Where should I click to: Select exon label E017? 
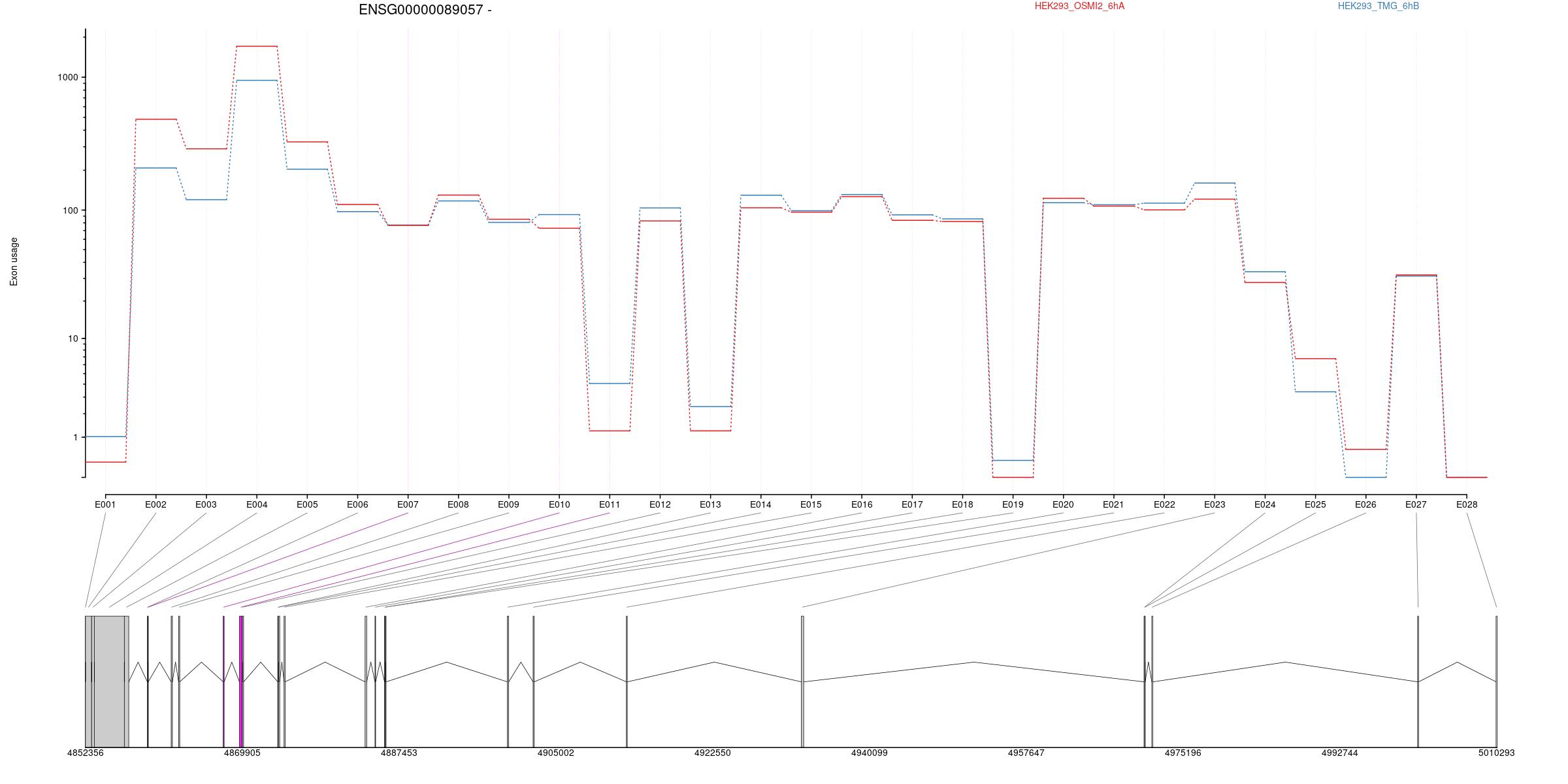click(912, 504)
